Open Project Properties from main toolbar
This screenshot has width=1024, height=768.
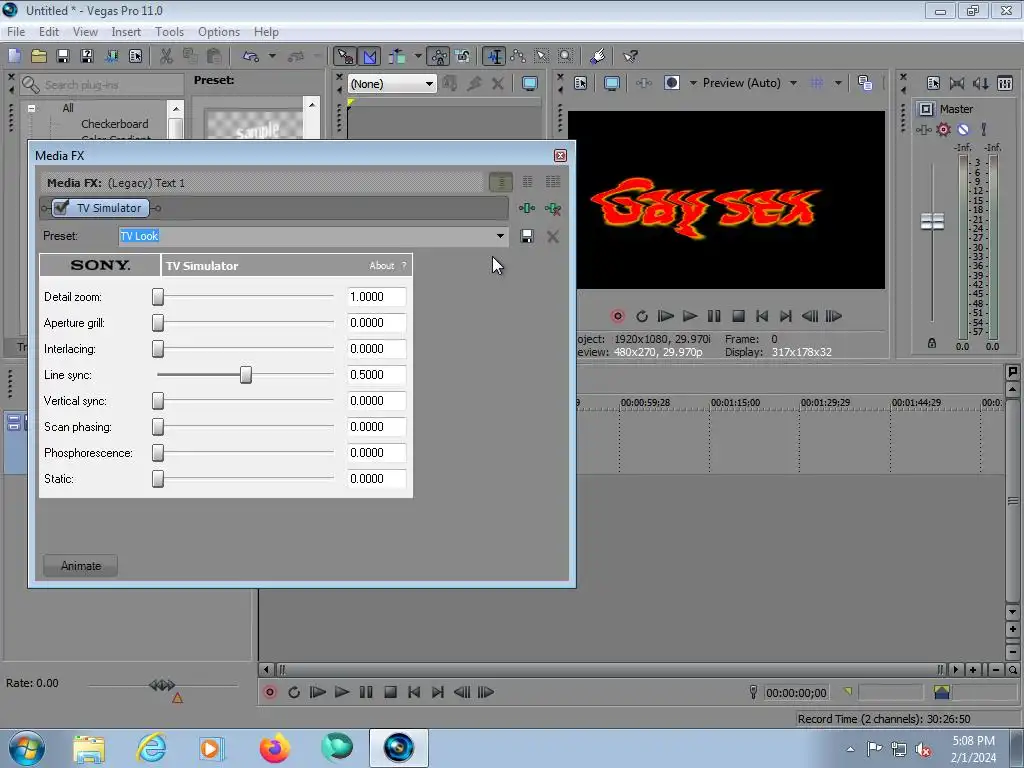point(135,56)
